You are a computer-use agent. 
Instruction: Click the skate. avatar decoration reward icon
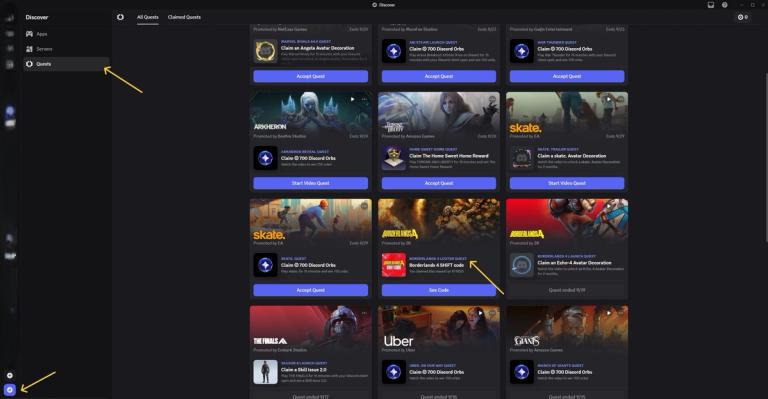click(x=522, y=158)
